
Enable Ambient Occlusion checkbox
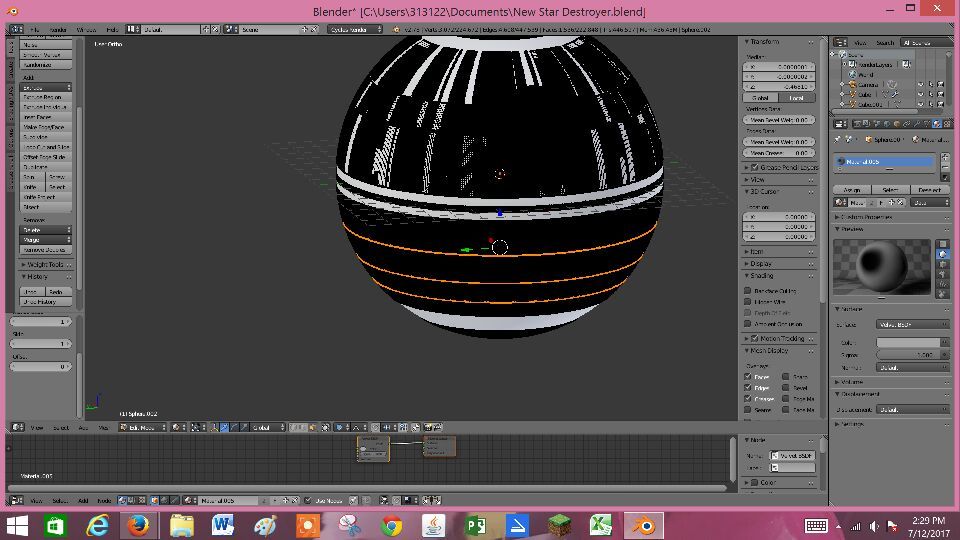(748, 323)
